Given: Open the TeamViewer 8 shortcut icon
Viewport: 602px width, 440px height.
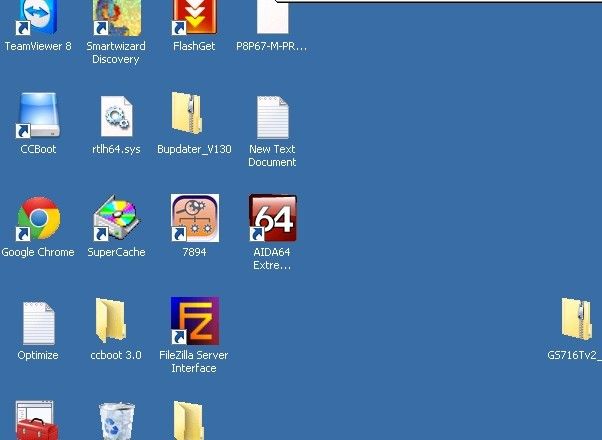Looking at the screenshot, I should tap(37, 17).
